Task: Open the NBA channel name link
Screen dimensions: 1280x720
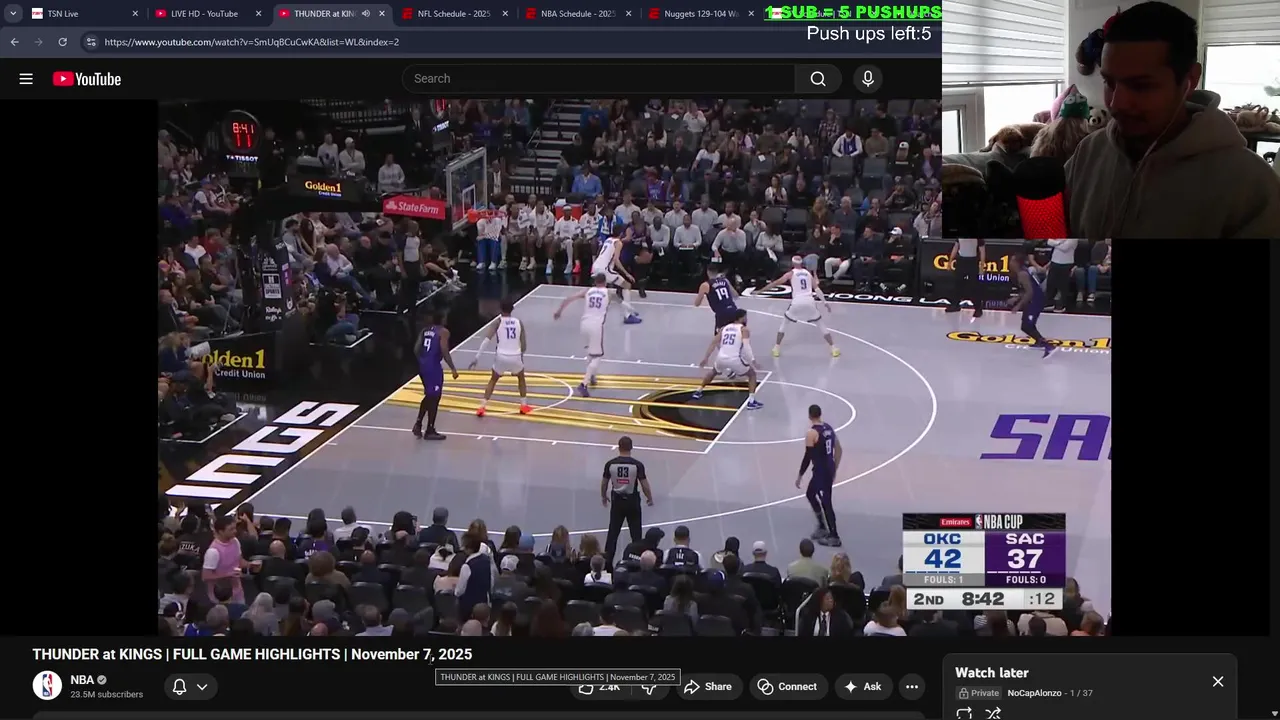Action: [82, 680]
